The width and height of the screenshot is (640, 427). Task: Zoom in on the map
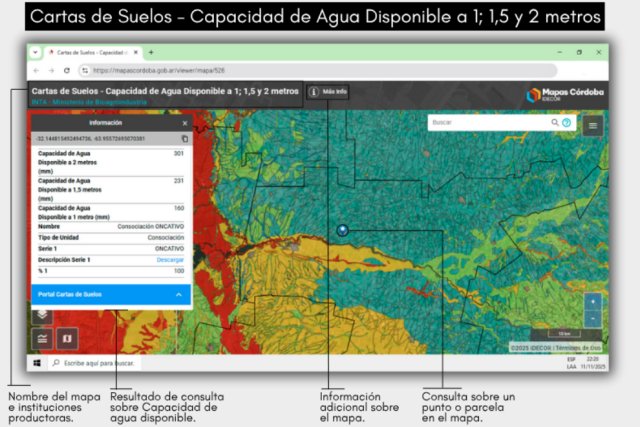coord(593,301)
